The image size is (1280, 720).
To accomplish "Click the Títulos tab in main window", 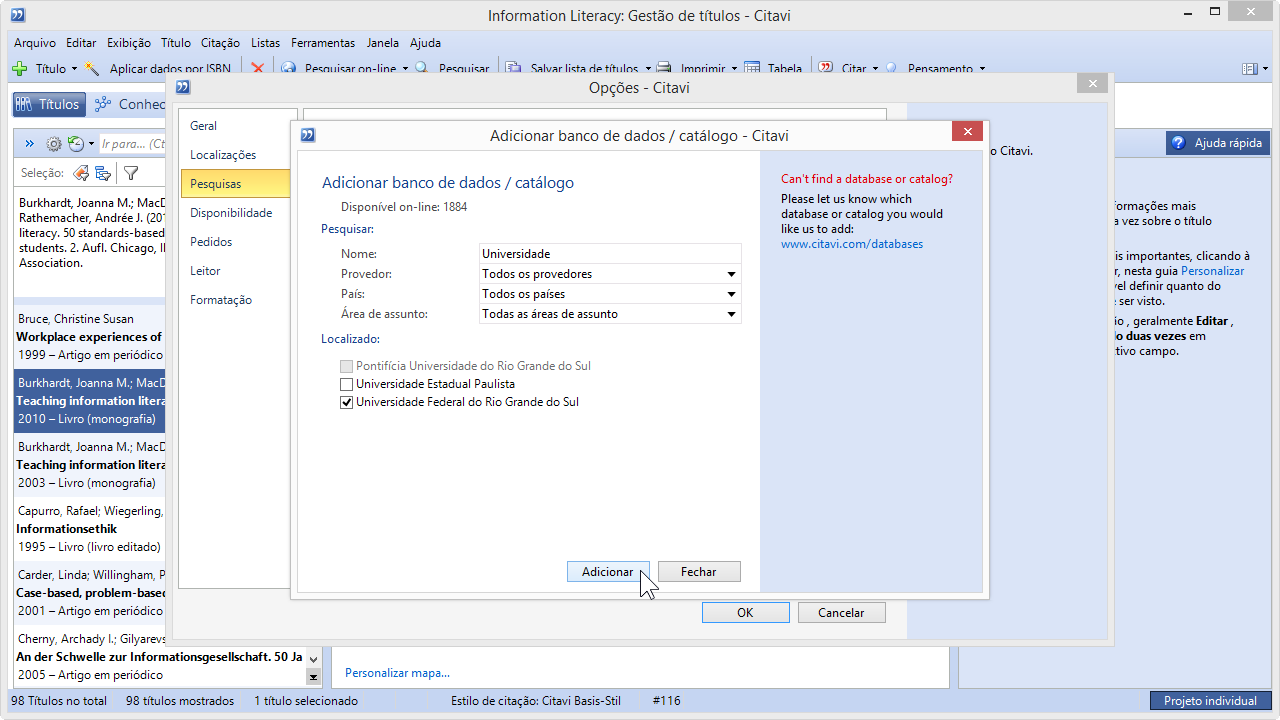I will pos(48,104).
